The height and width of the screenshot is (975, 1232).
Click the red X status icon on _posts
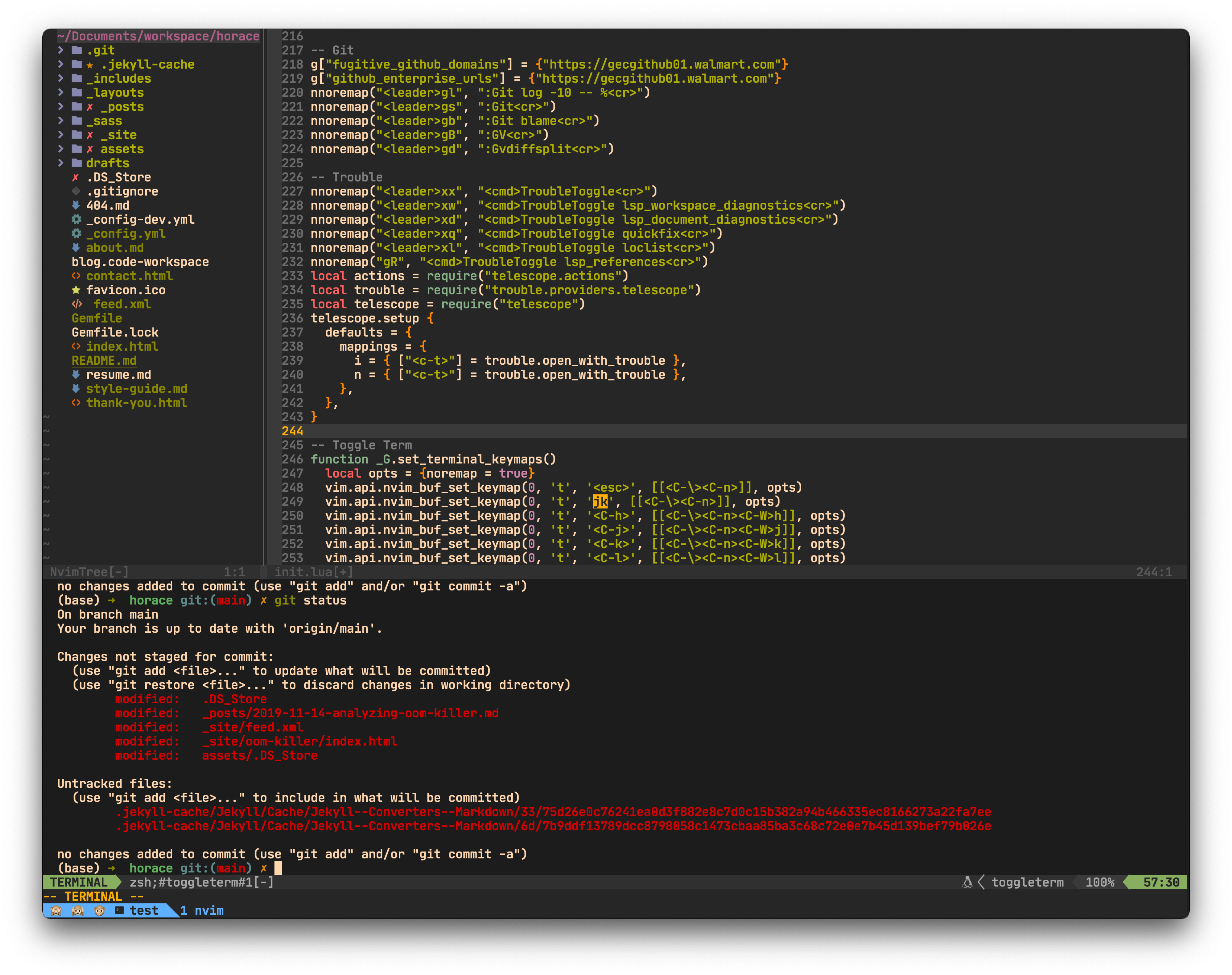90,107
